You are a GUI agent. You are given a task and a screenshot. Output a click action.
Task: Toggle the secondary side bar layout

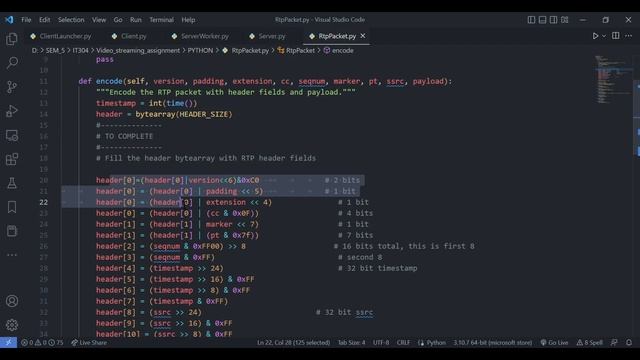[x=553, y=20]
